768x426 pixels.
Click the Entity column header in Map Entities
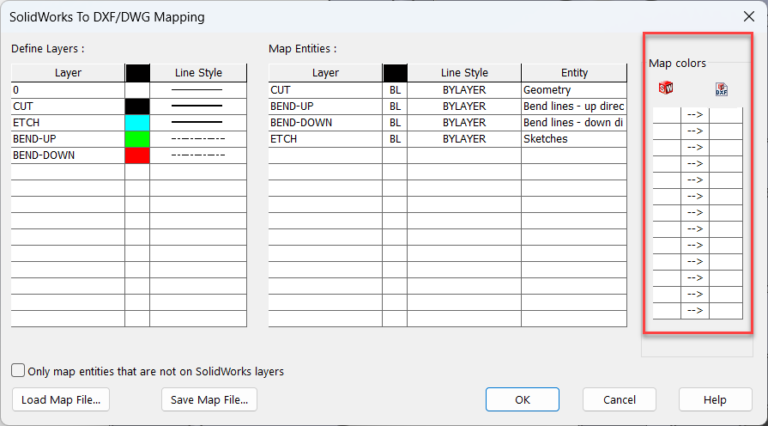coord(574,73)
